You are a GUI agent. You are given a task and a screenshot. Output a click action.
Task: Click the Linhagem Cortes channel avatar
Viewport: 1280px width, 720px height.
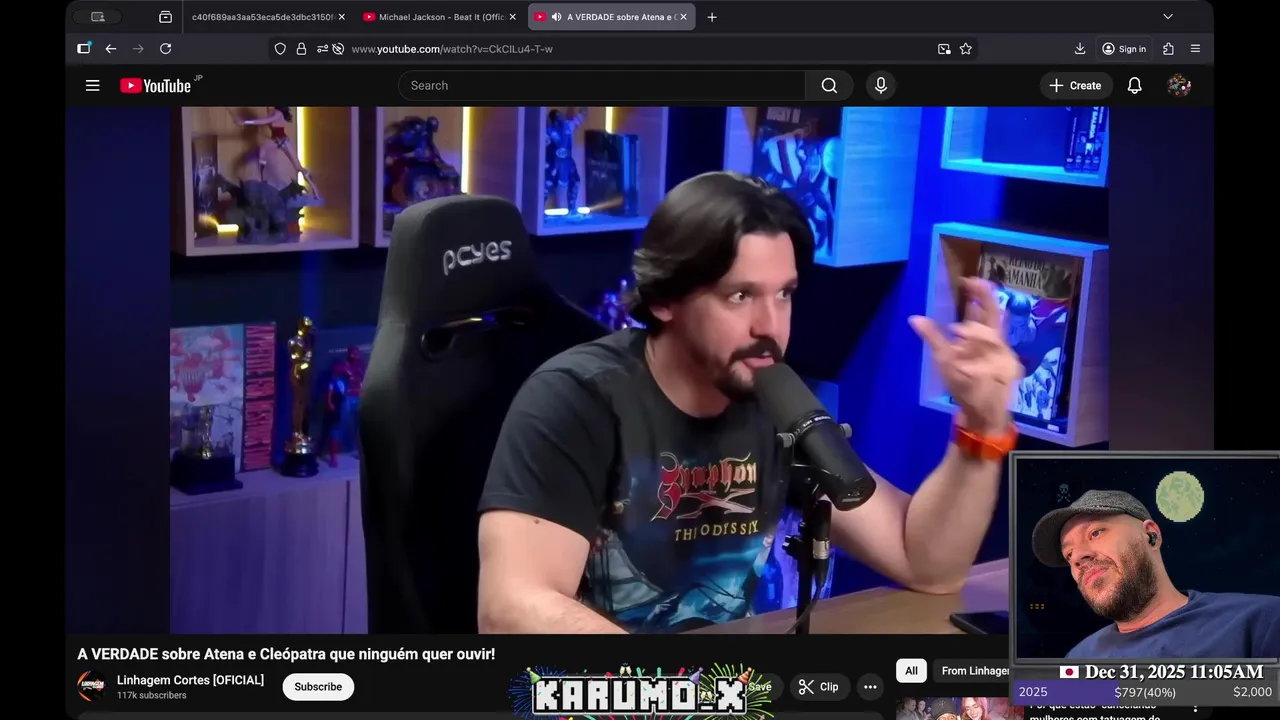pyautogui.click(x=91, y=686)
